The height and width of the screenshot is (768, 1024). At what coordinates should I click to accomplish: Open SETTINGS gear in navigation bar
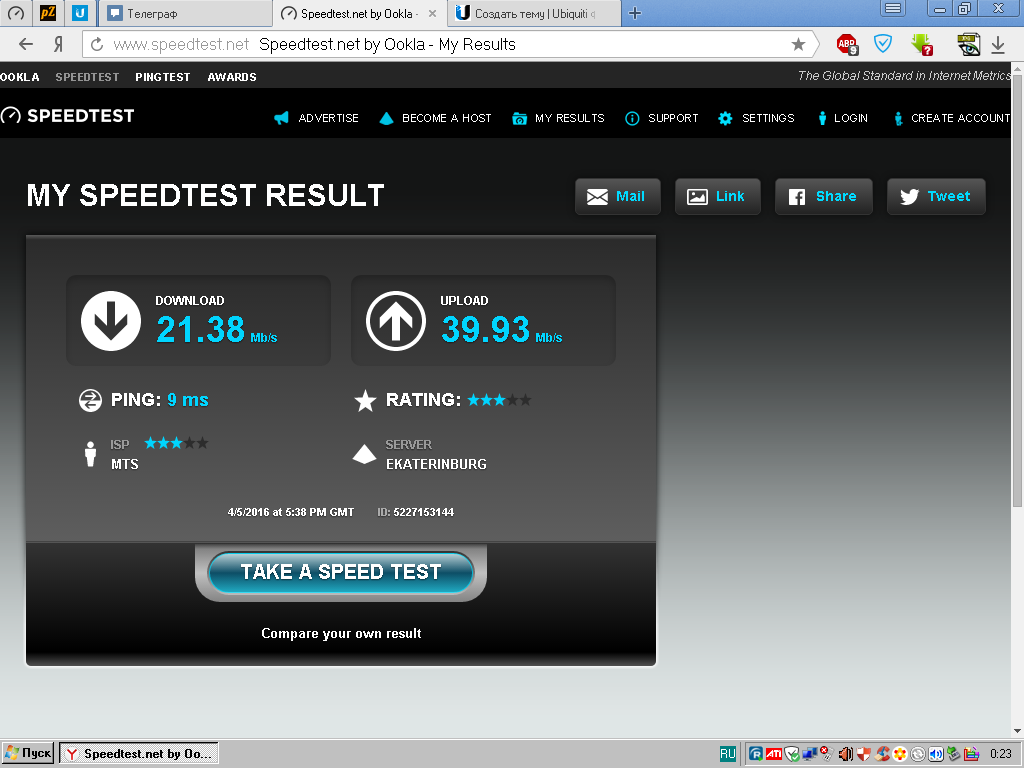[756, 118]
